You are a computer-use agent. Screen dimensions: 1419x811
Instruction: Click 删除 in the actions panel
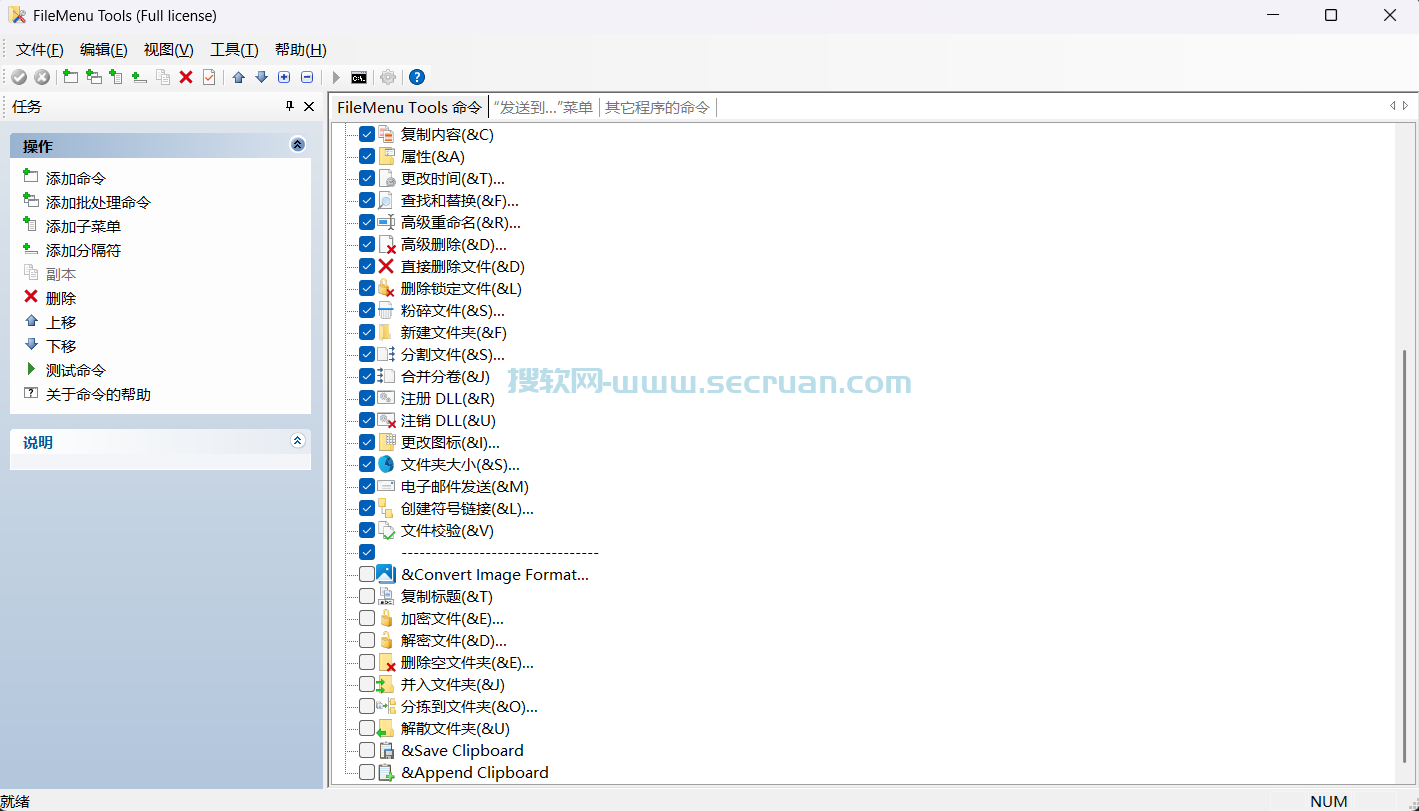pos(61,298)
